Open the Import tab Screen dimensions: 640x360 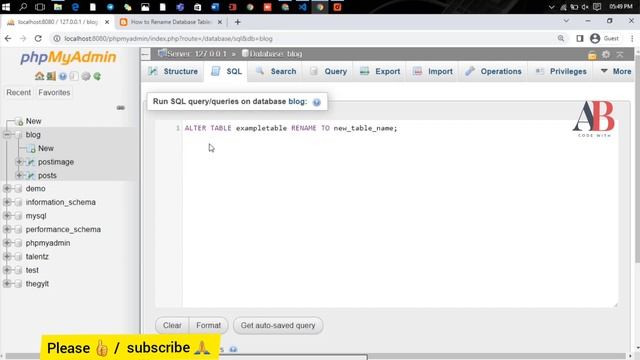tap(433, 71)
